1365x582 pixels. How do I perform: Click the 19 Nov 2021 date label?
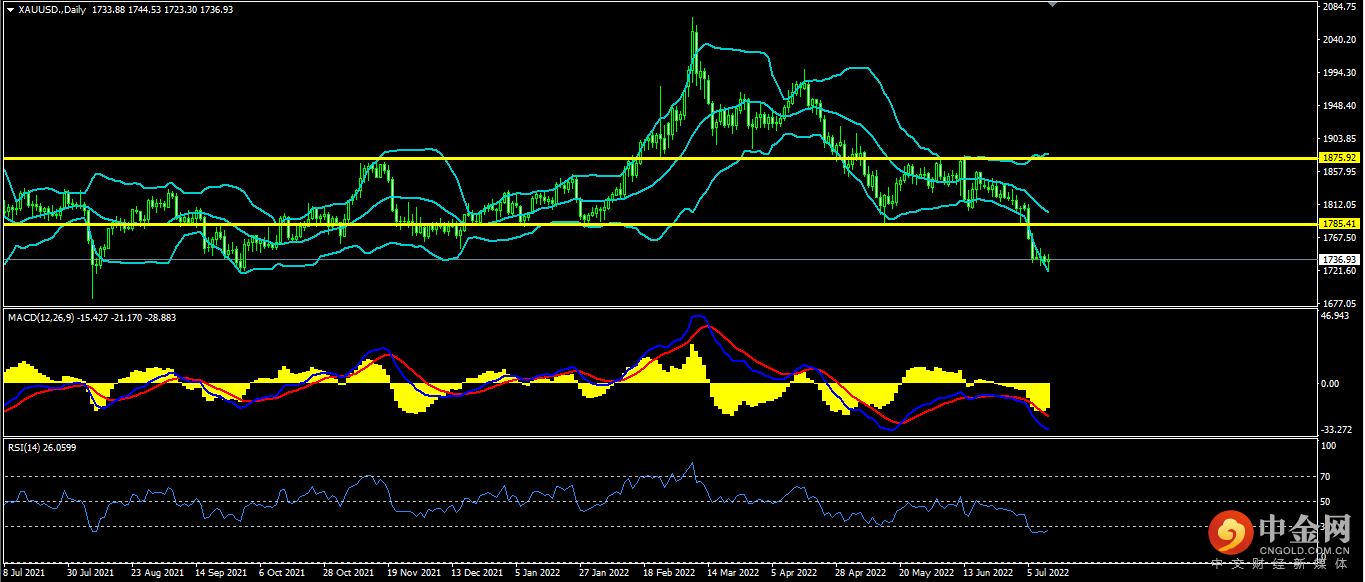coord(413,574)
